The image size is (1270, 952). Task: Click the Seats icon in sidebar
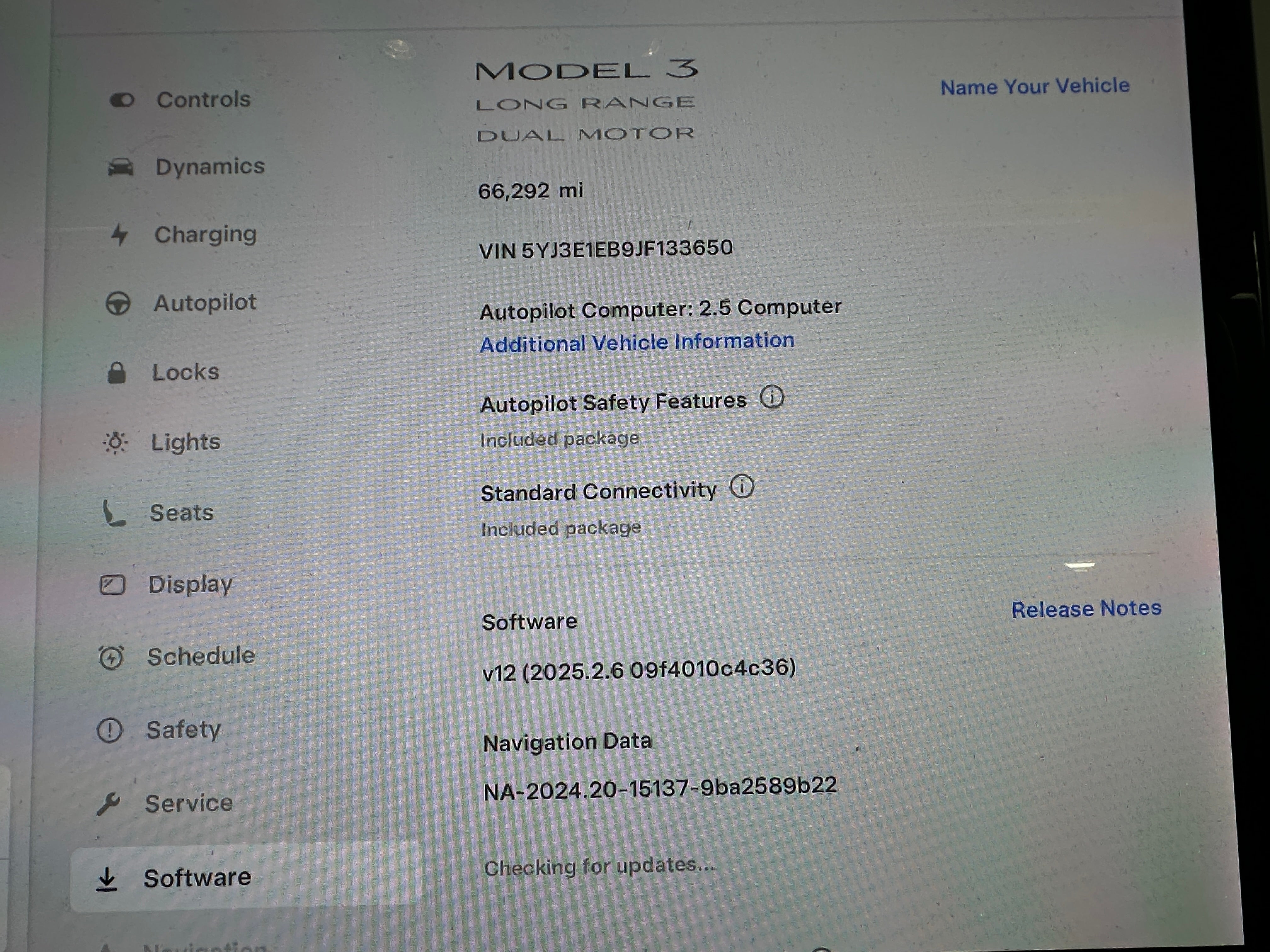(114, 513)
